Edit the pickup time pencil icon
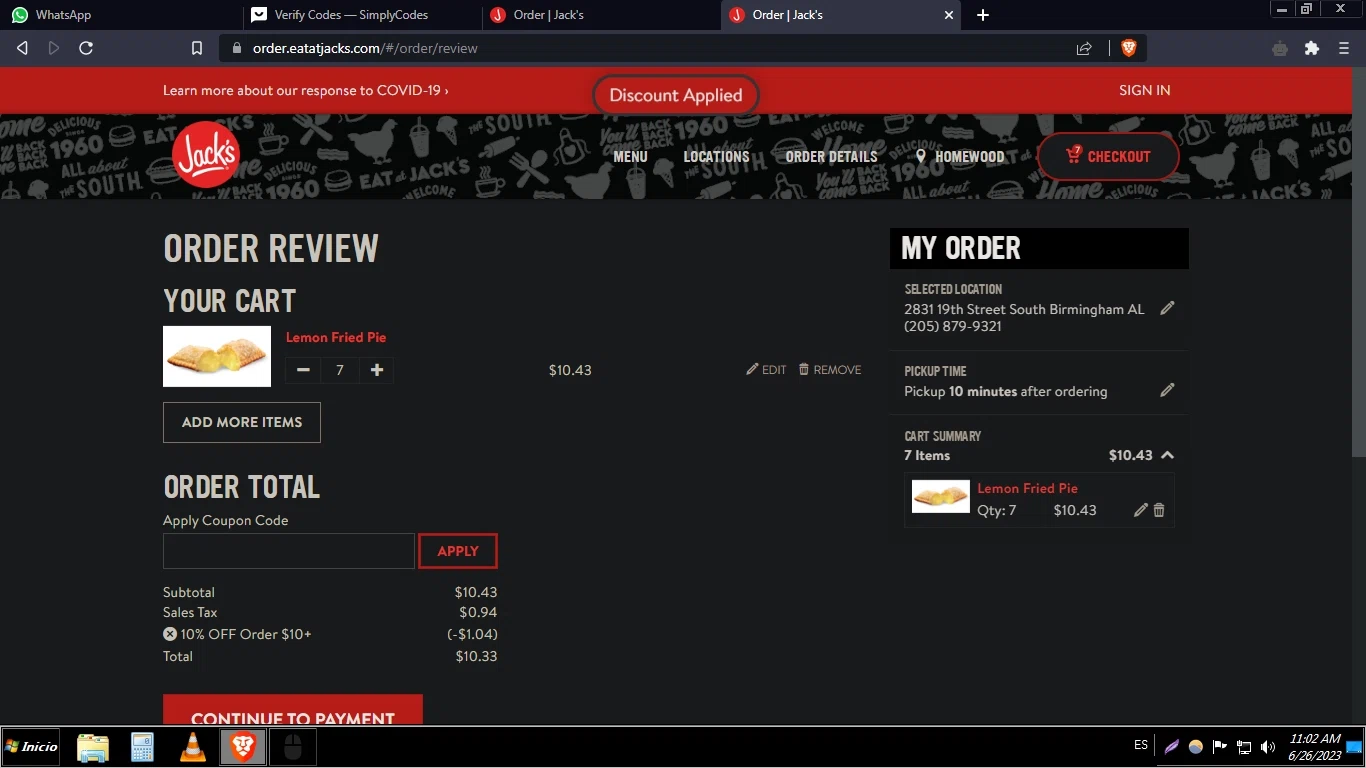The height and width of the screenshot is (768, 1366). [x=1167, y=390]
